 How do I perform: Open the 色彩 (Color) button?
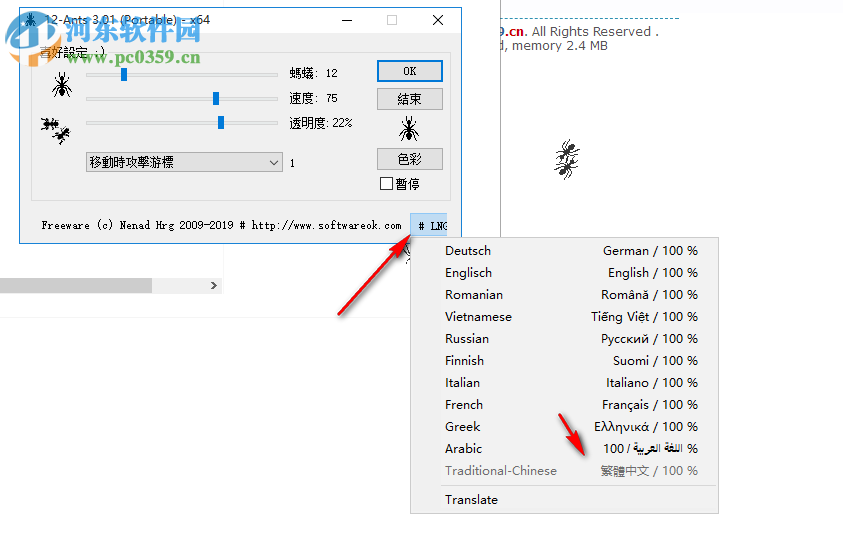410,159
